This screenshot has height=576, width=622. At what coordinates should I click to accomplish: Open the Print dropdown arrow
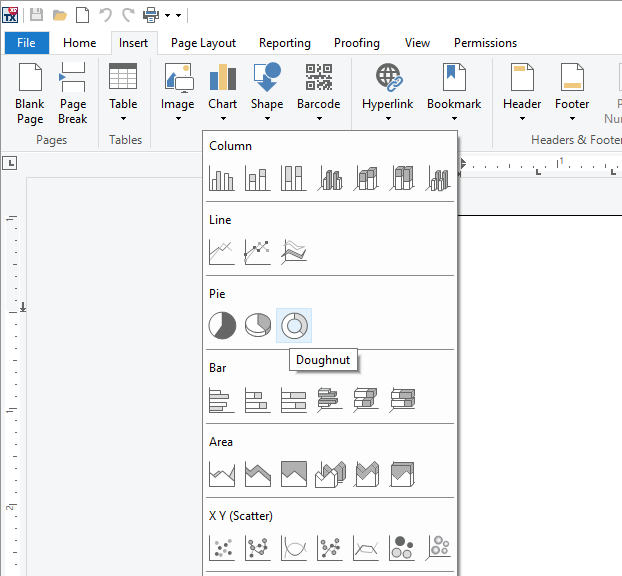coord(167,15)
